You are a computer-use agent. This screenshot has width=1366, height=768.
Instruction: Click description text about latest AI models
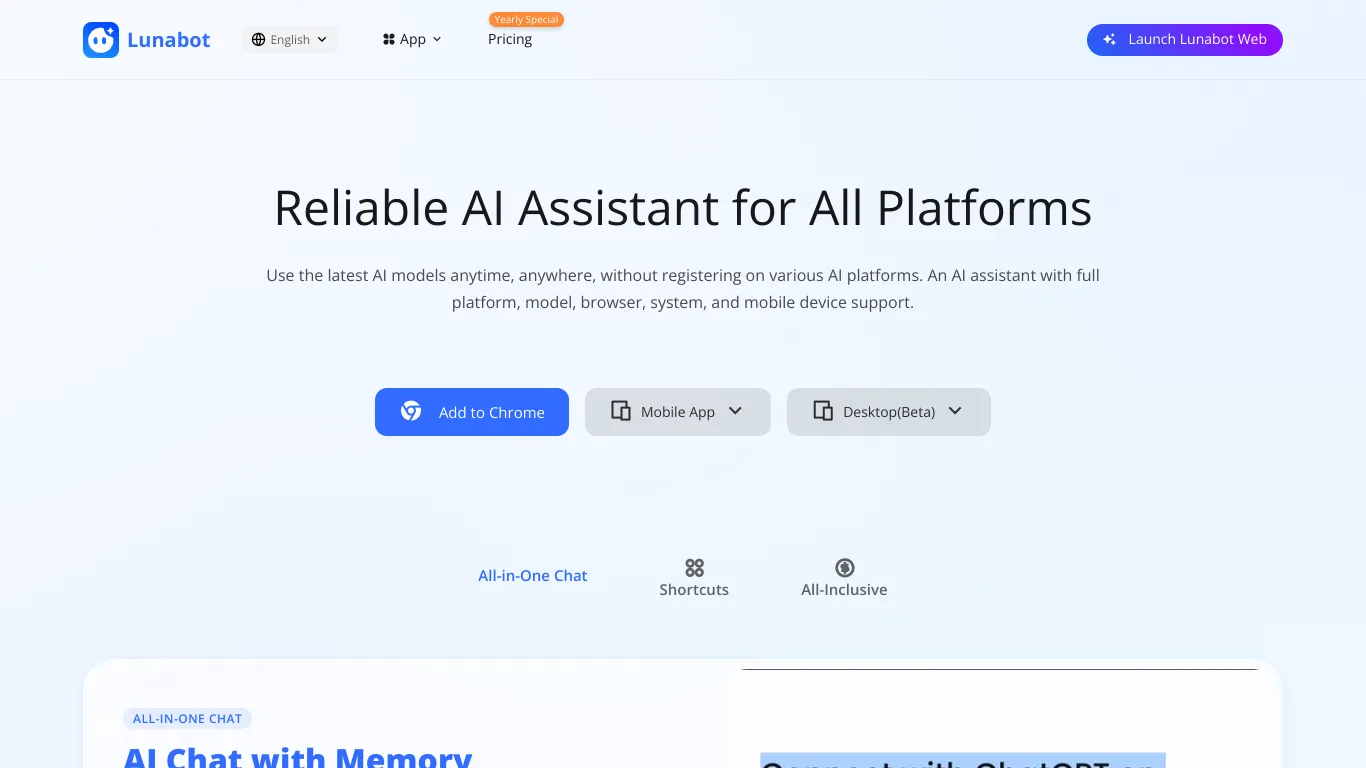point(683,289)
